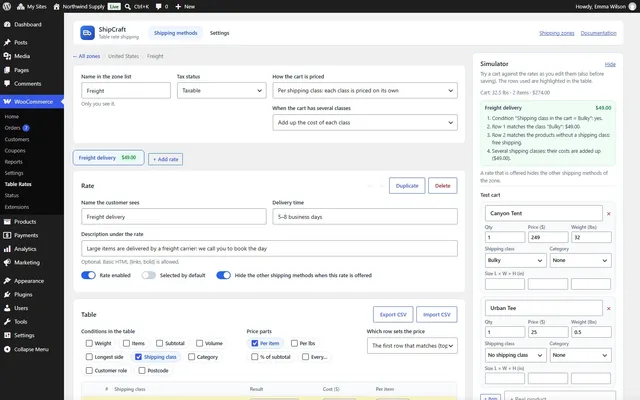Click the Northwind Supply home icon
The image size is (640, 400).
click(56, 7)
